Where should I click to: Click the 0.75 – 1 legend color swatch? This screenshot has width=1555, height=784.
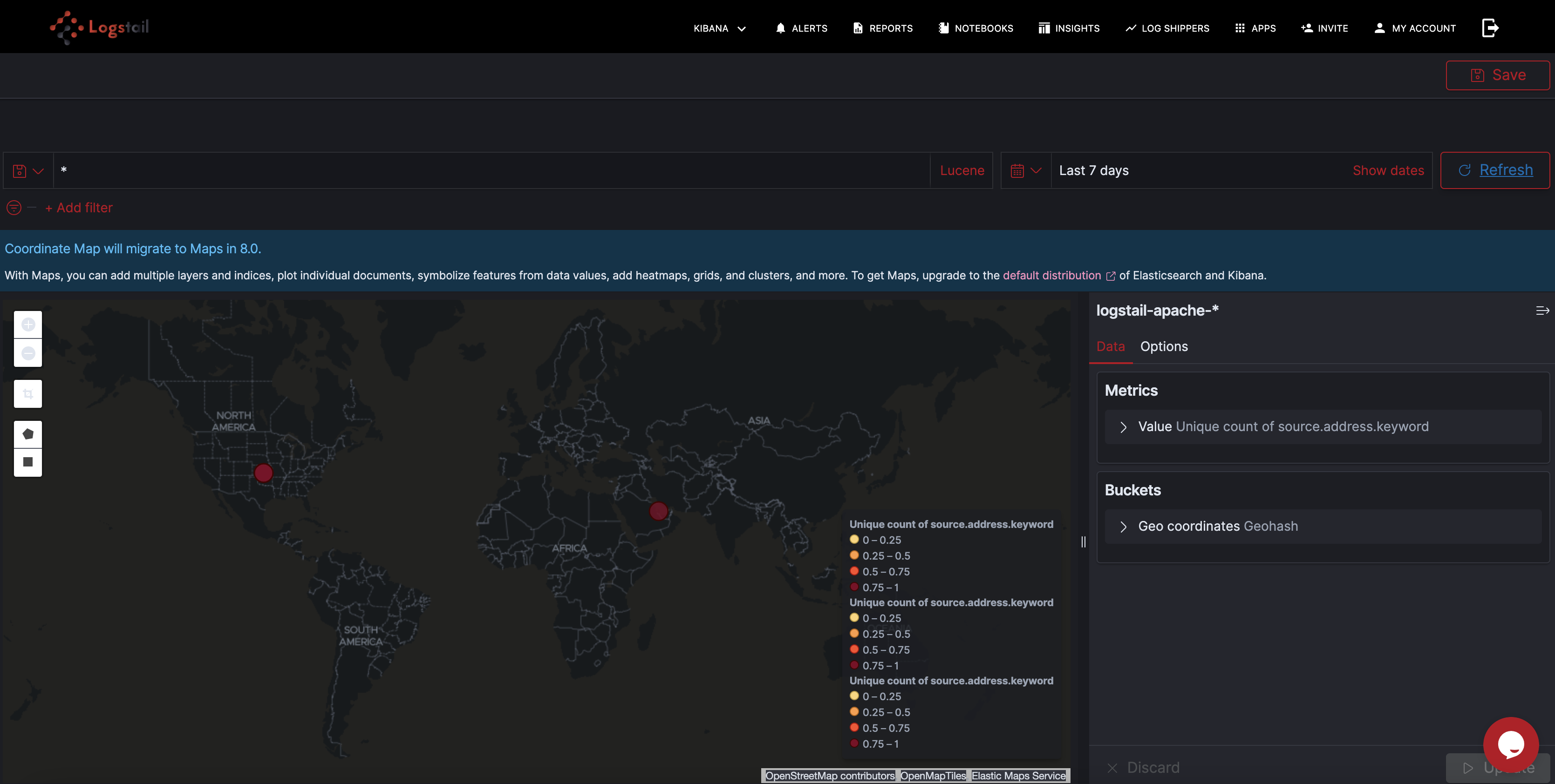pyautogui.click(x=854, y=587)
